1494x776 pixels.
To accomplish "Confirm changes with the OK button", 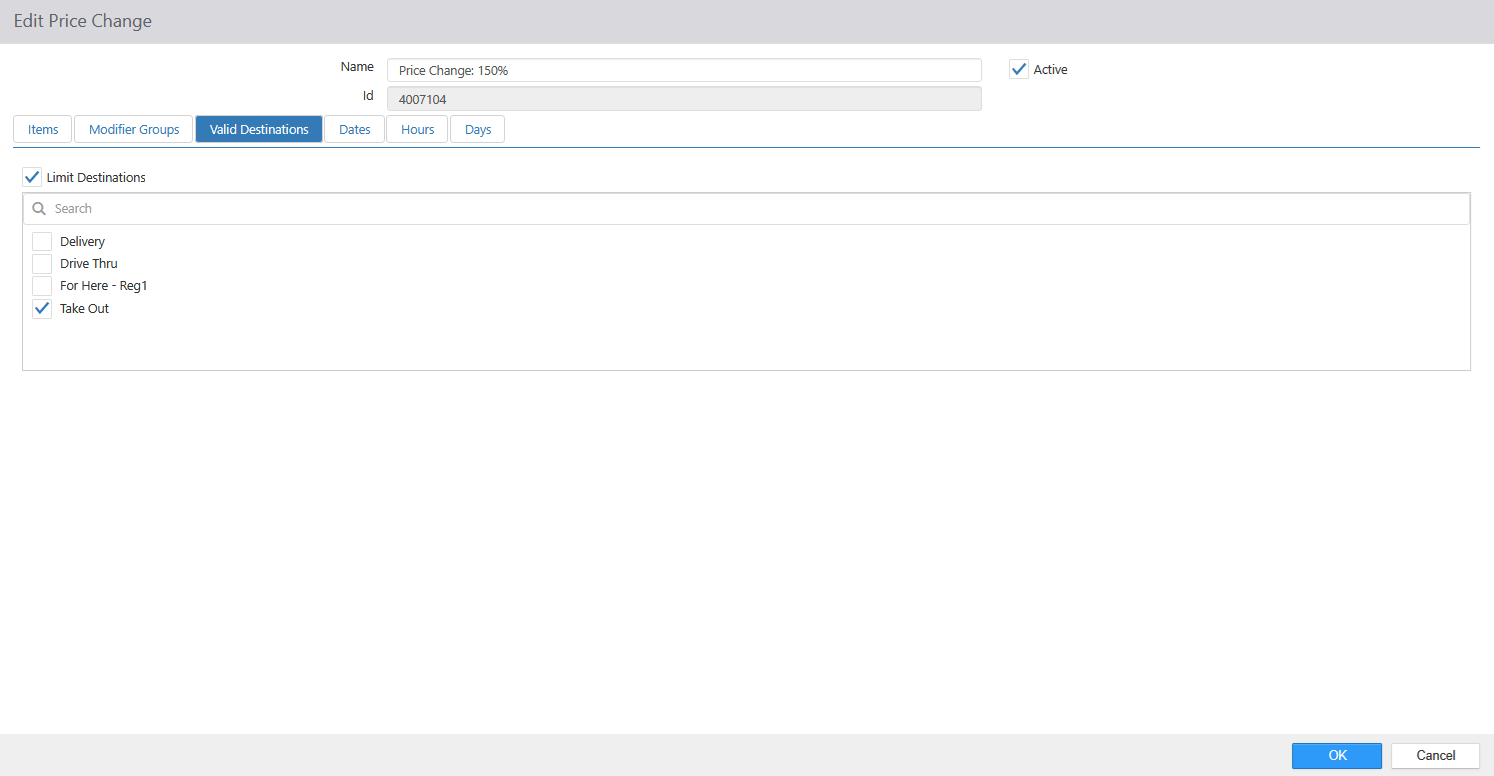I will pos(1337,756).
